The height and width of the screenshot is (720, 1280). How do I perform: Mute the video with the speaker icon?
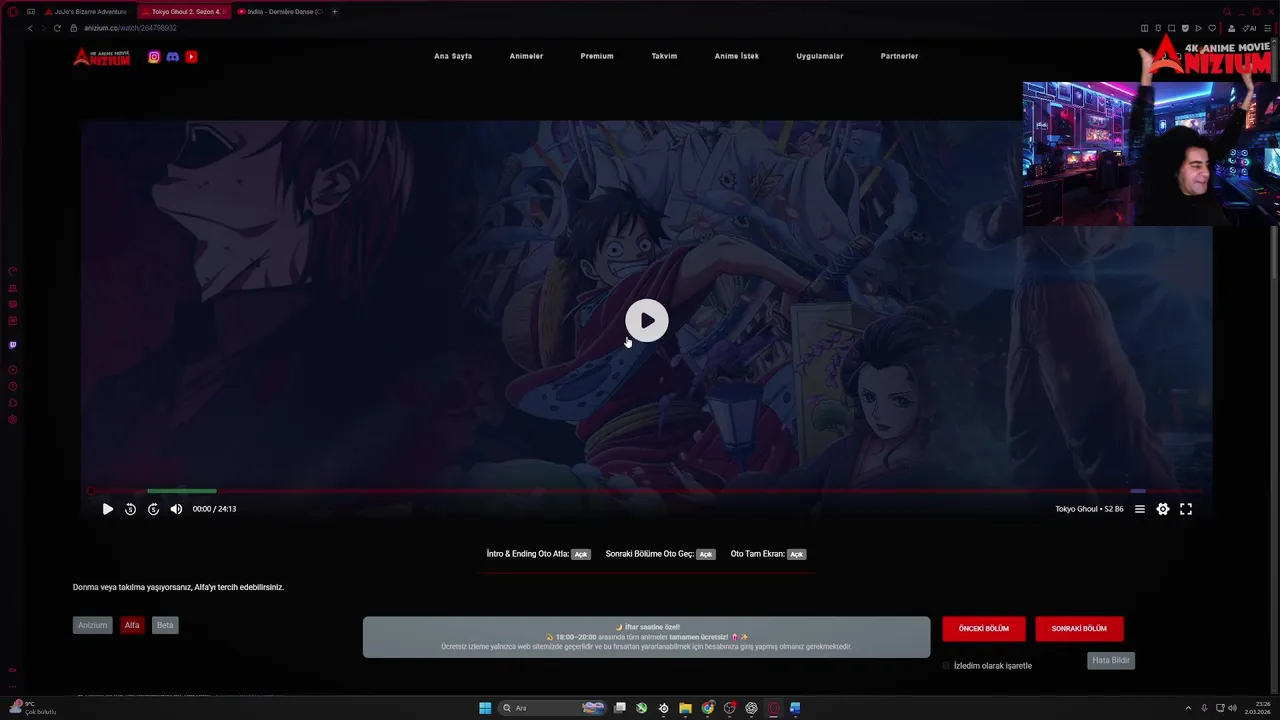coord(176,509)
